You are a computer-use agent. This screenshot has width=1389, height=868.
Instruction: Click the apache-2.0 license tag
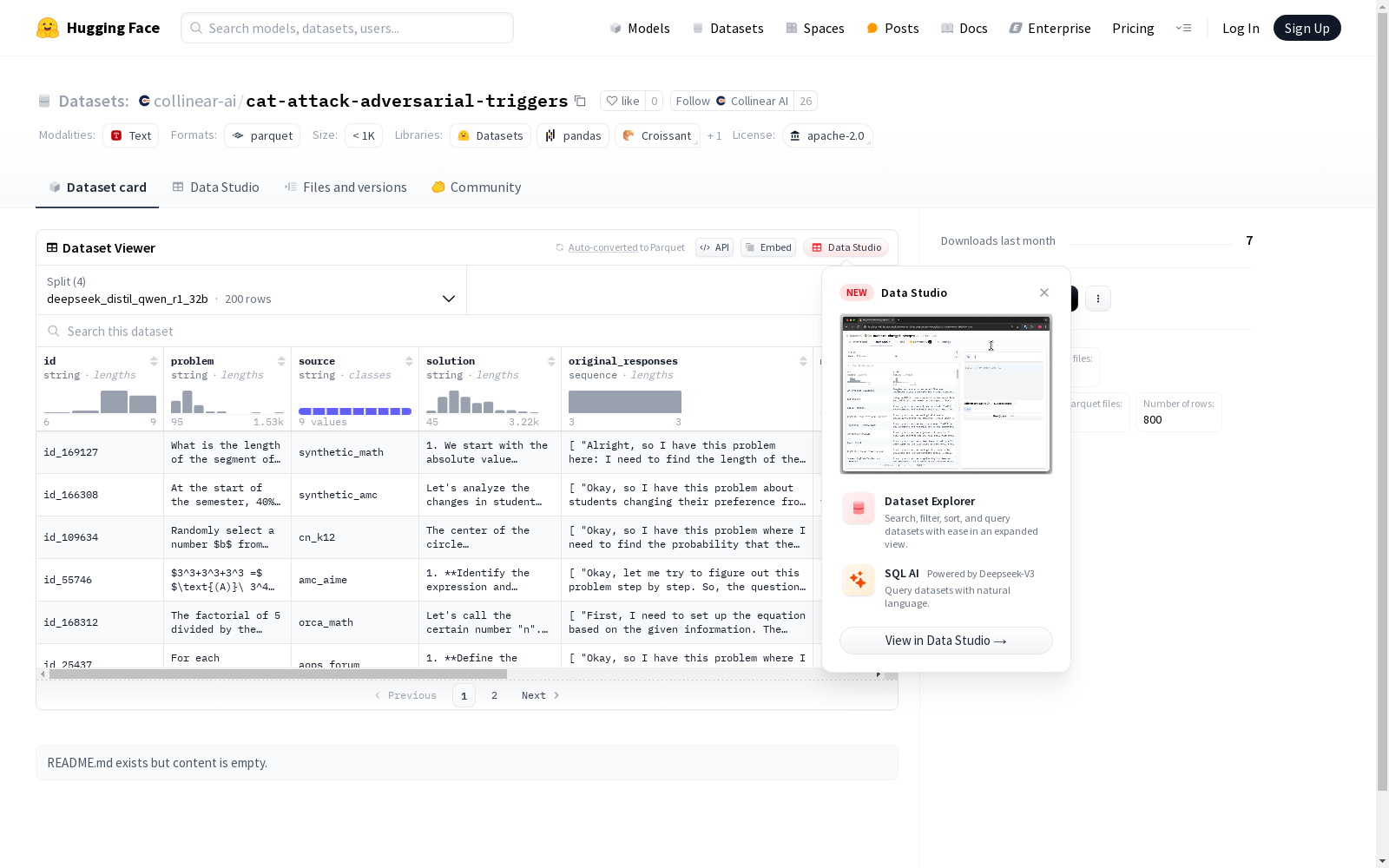coord(827,135)
